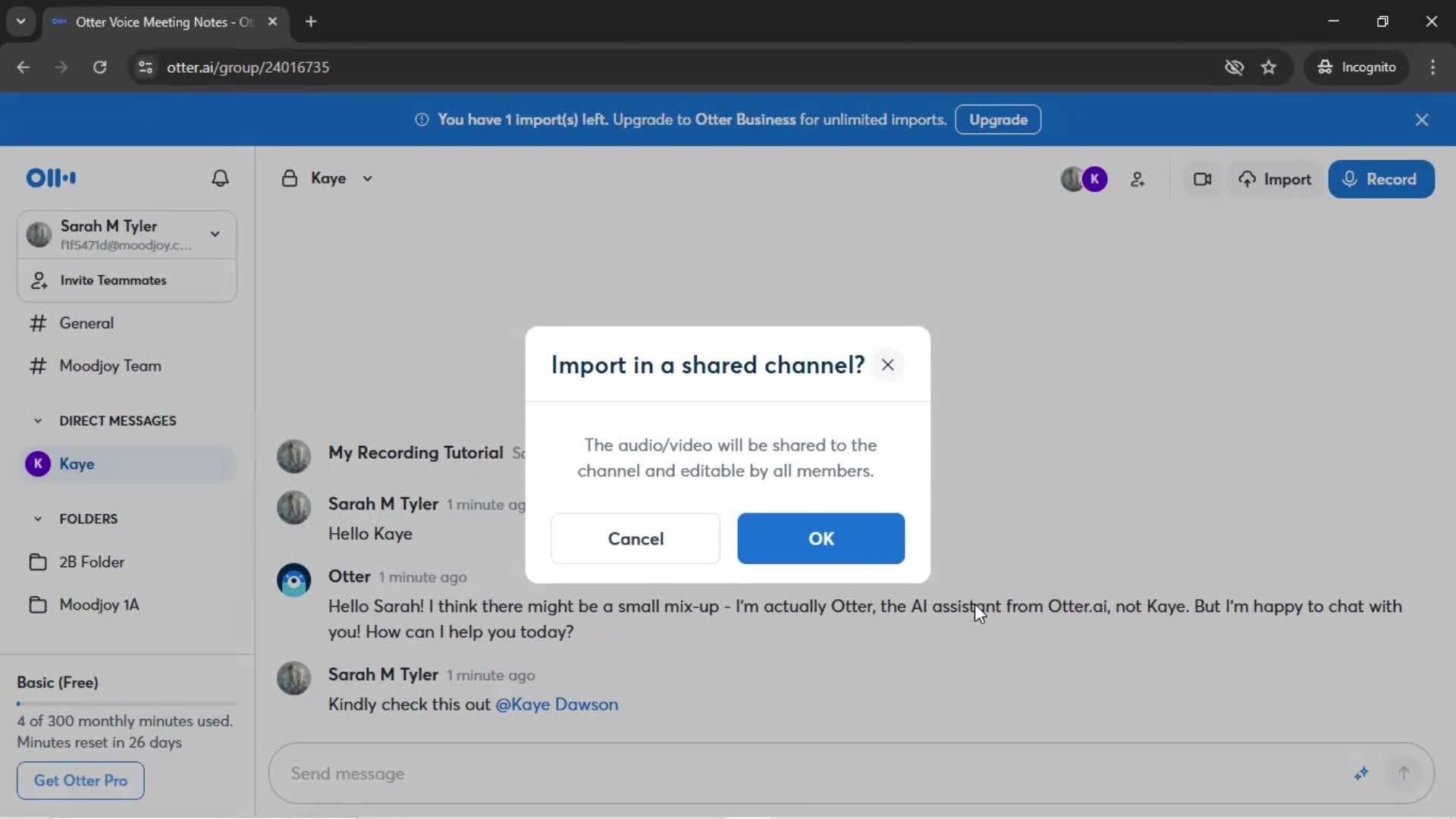Click the @Kaye Dawson mention
1456x819 pixels.
557,704
